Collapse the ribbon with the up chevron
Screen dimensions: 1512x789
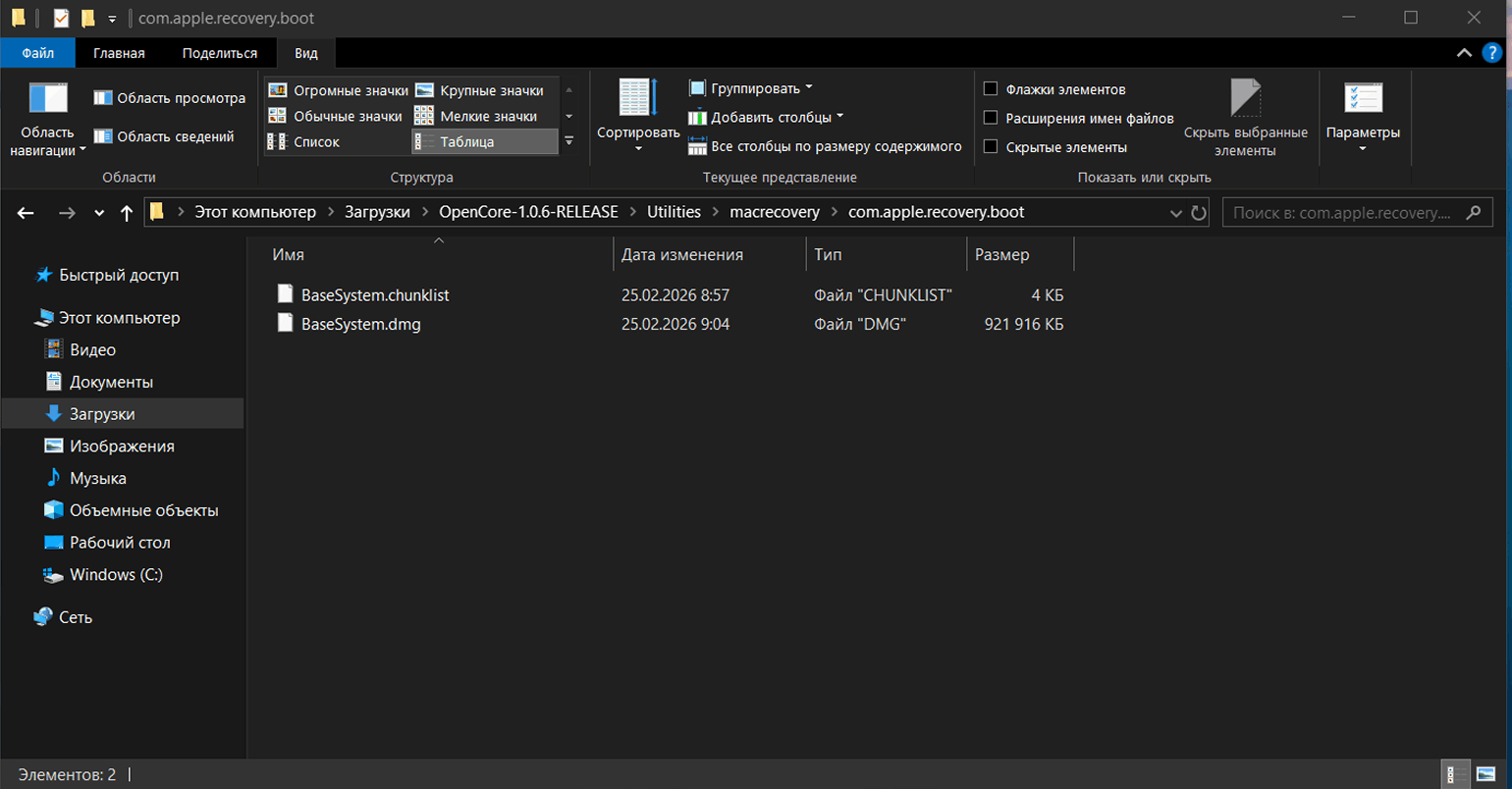pos(1464,53)
